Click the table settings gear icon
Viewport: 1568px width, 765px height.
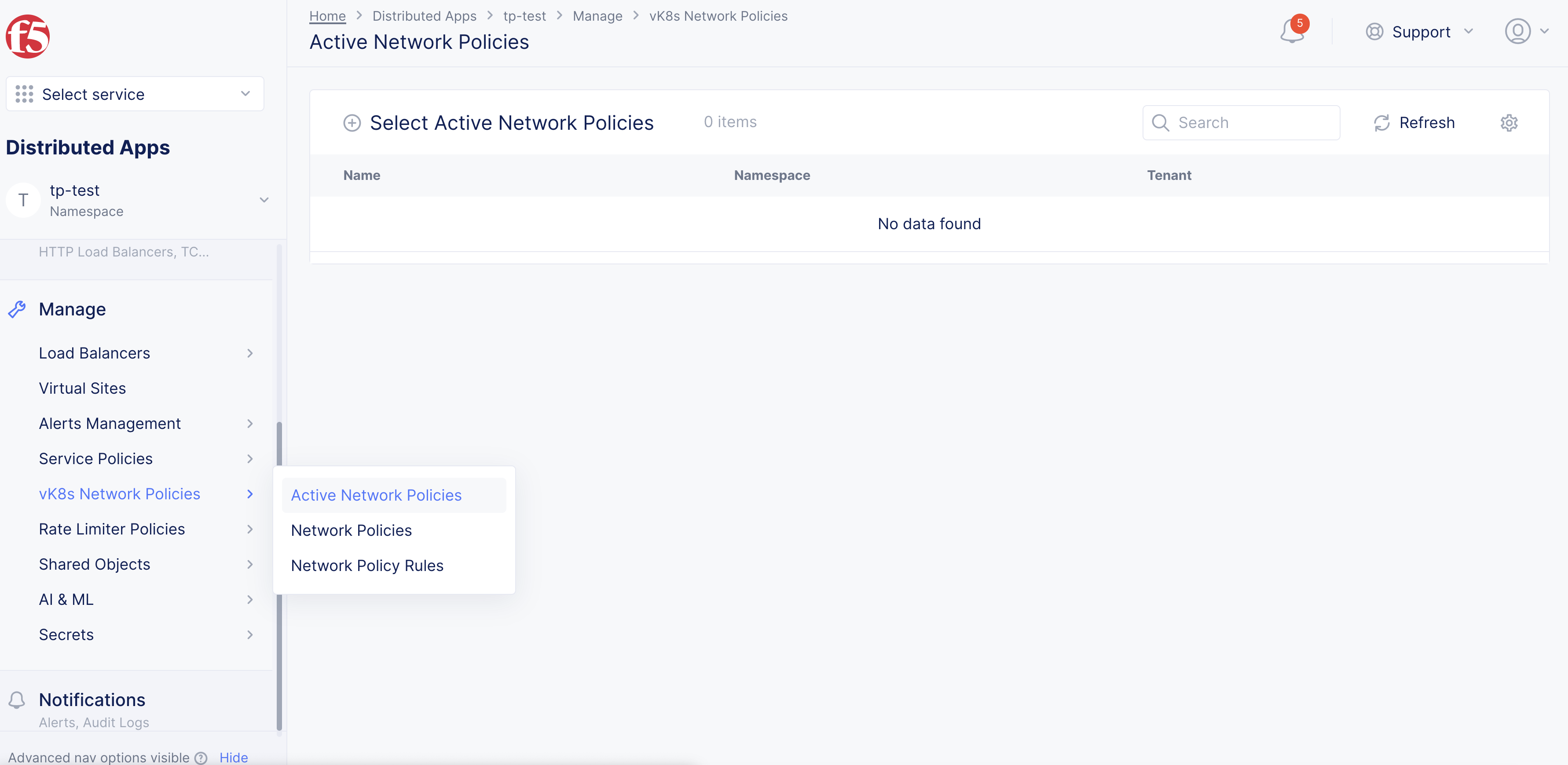click(1509, 122)
